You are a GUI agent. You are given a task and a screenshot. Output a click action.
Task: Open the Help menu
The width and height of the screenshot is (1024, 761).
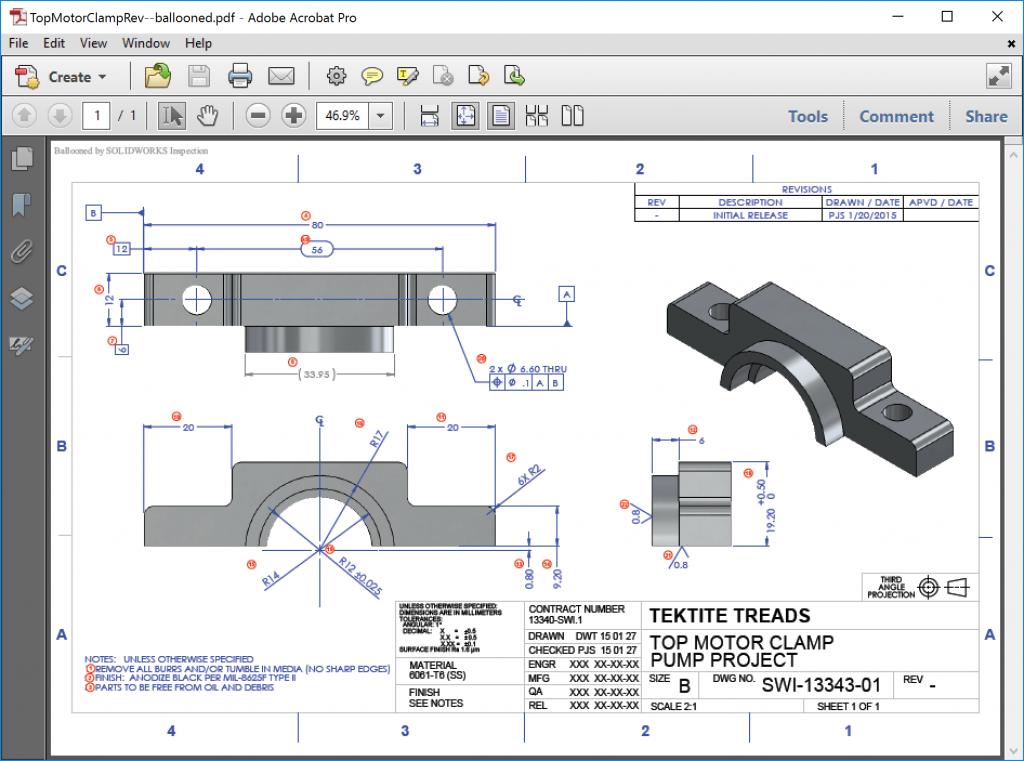point(198,43)
